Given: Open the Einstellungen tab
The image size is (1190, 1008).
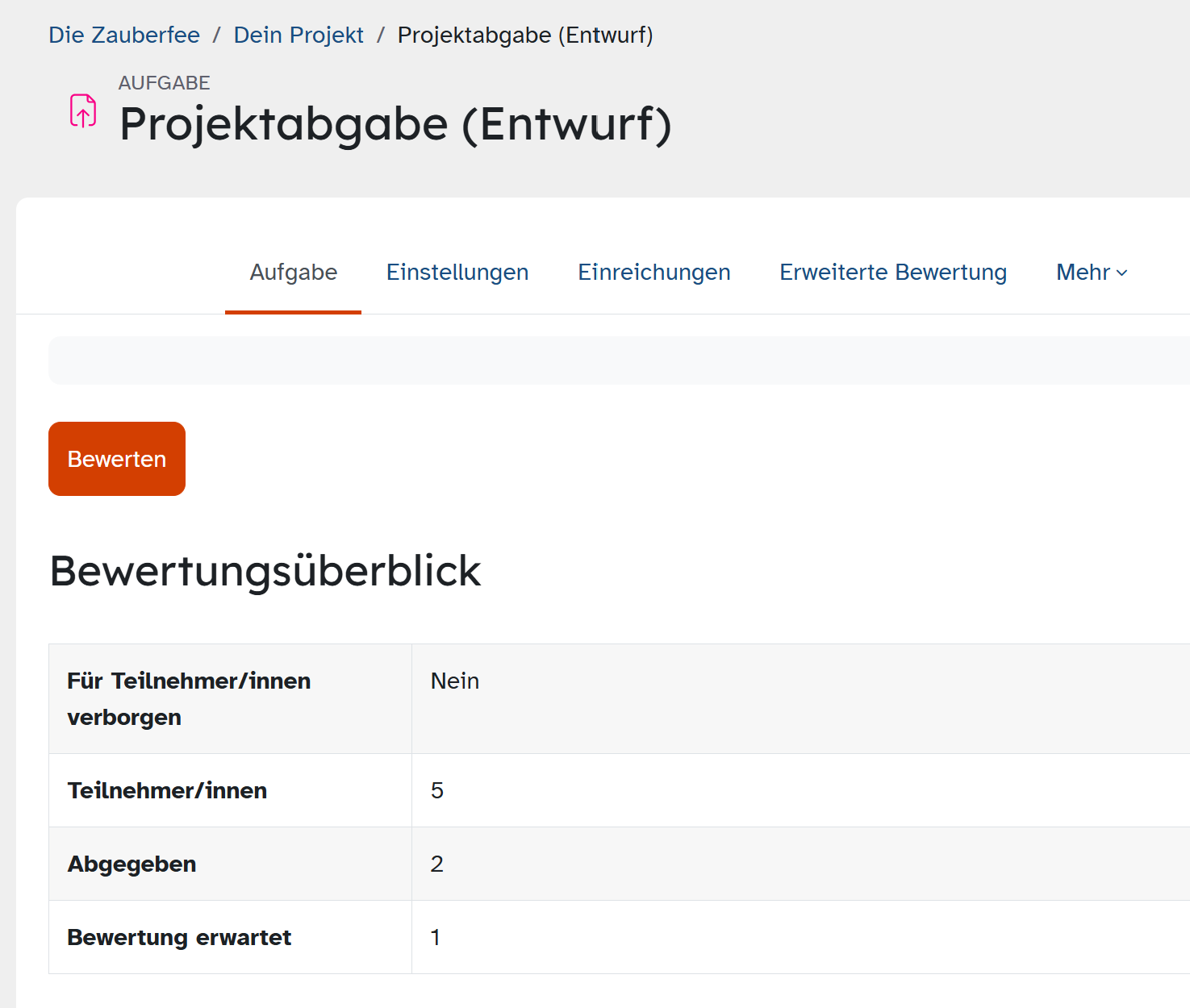Looking at the screenshot, I should (457, 273).
